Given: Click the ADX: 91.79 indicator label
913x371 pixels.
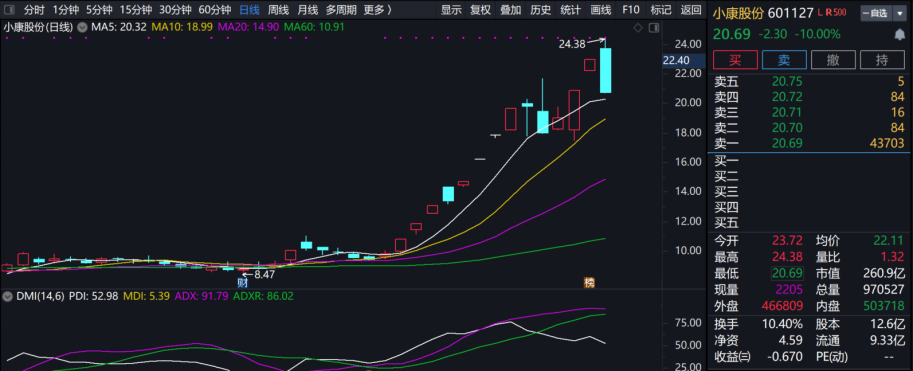Looking at the screenshot, I should pos(200,296).
